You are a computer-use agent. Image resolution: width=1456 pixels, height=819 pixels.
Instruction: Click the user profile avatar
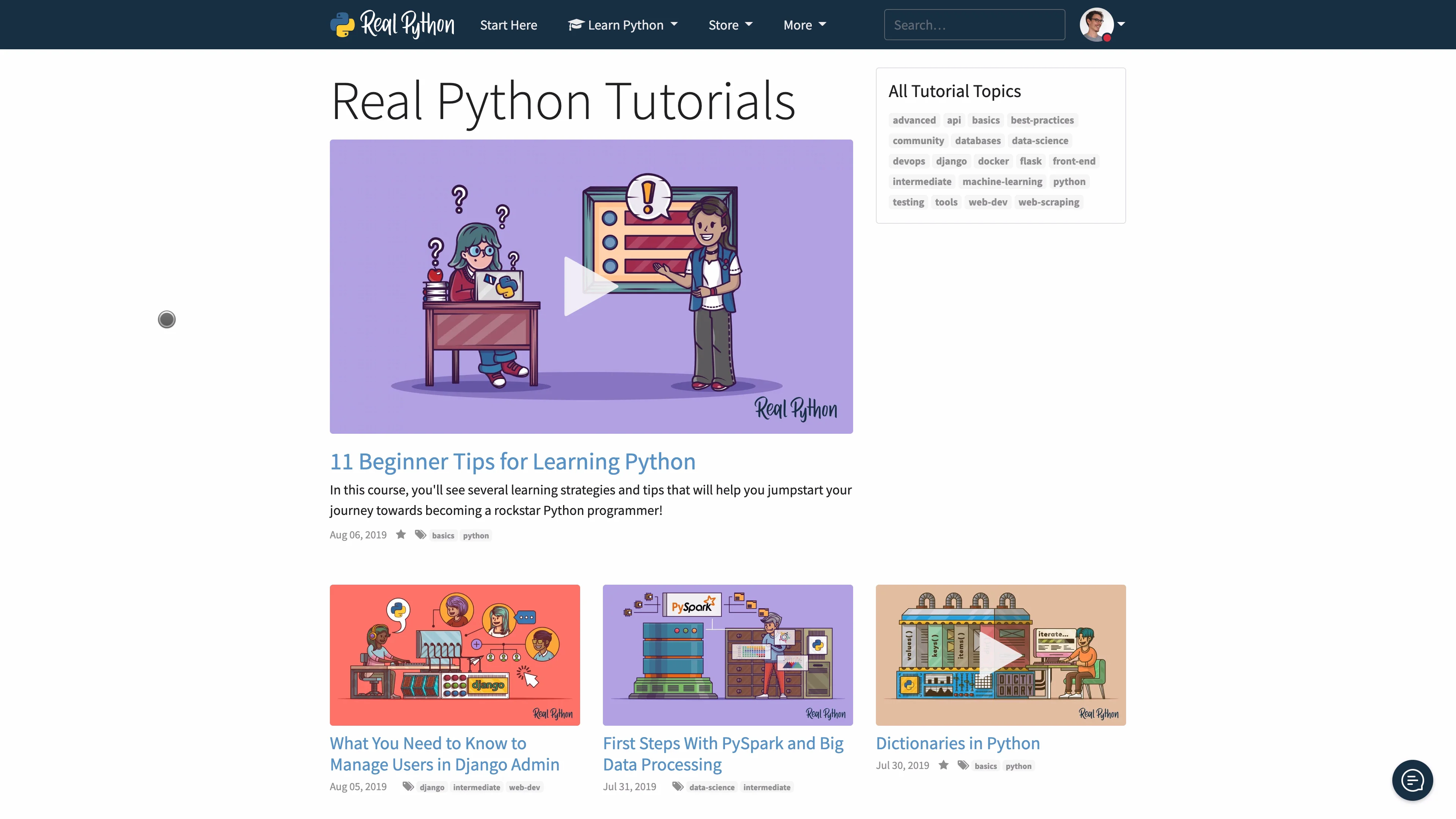point(1096,24)
